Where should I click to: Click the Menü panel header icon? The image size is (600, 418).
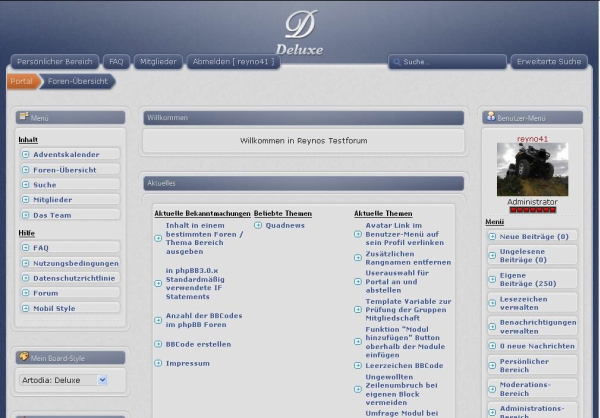pos(23,117)
